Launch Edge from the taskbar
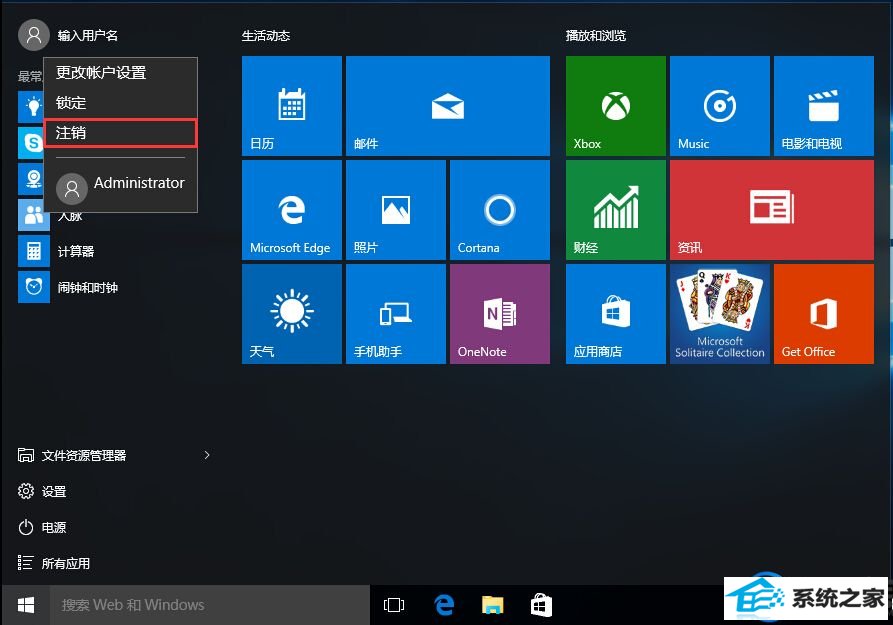893x625 pixels. pos(444,605)
